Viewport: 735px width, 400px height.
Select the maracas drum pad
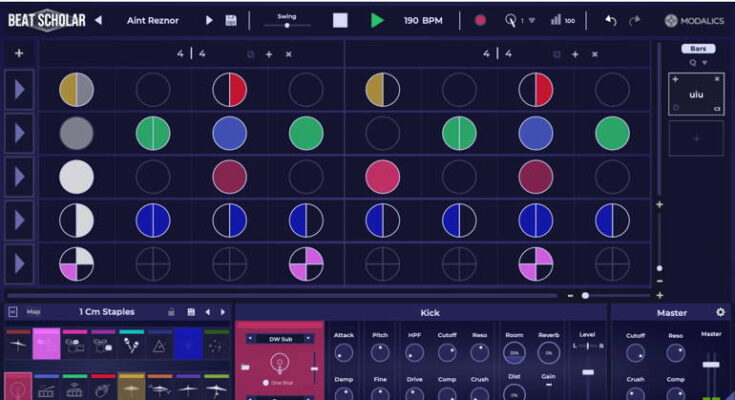pyautogui.click(x=132, y=345)
